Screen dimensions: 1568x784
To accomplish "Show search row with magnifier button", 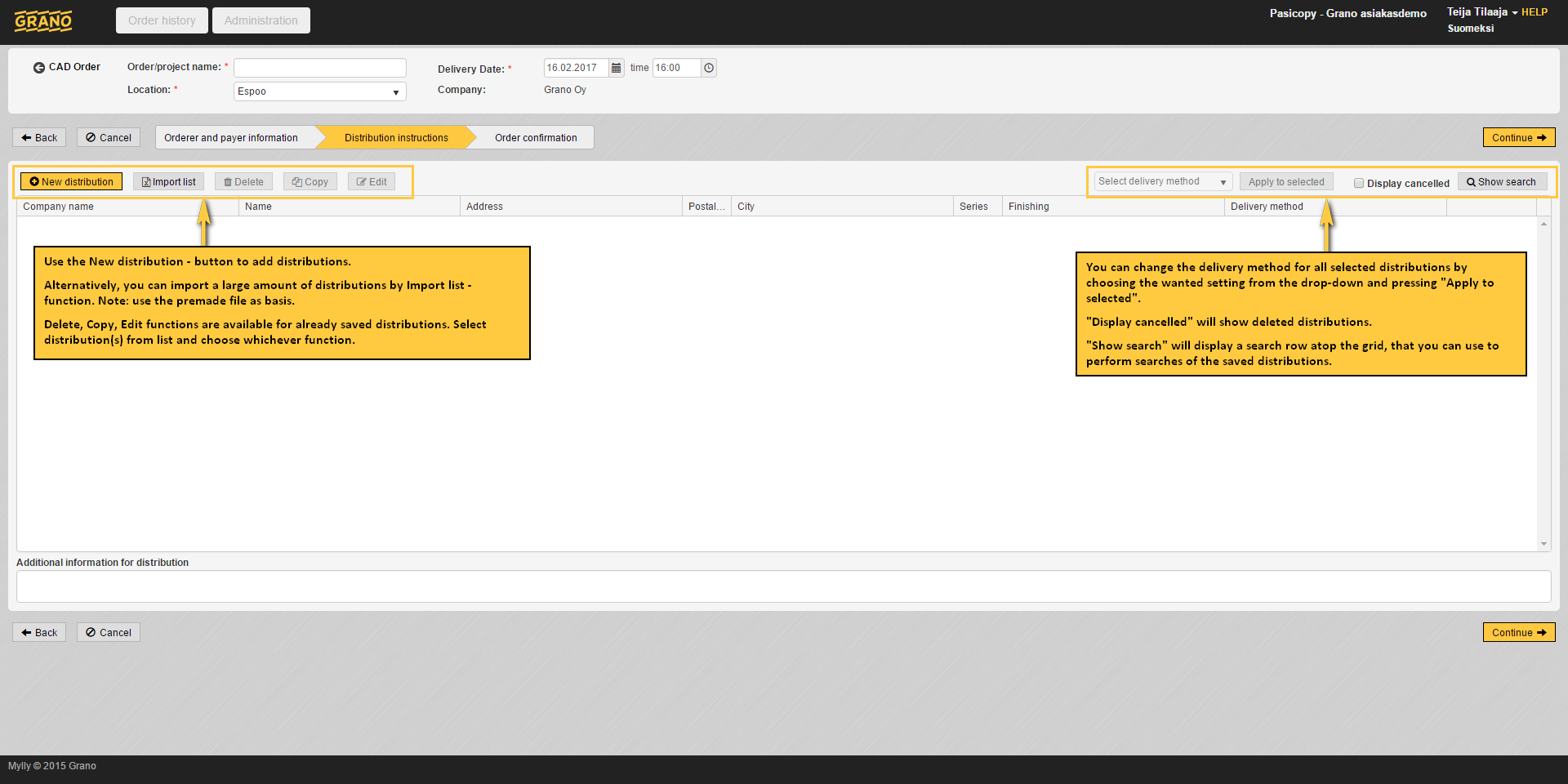I will coord(1501,181).
